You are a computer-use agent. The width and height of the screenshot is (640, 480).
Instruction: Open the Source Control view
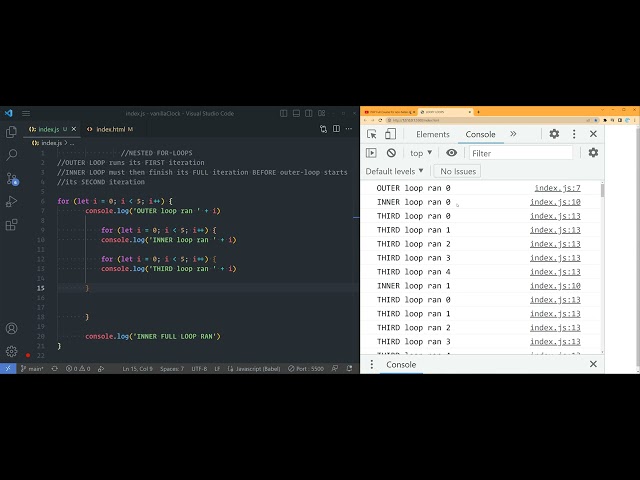click(x=12, y=178)
